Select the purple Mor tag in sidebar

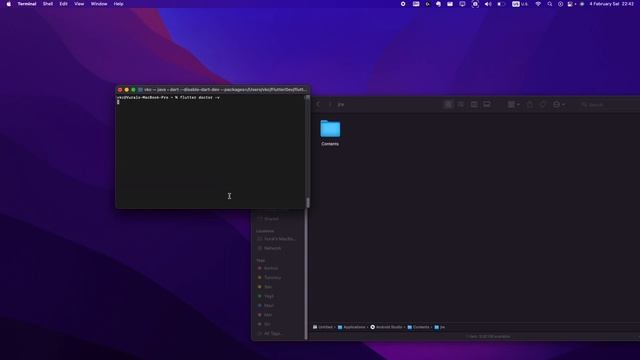(265, 315)
